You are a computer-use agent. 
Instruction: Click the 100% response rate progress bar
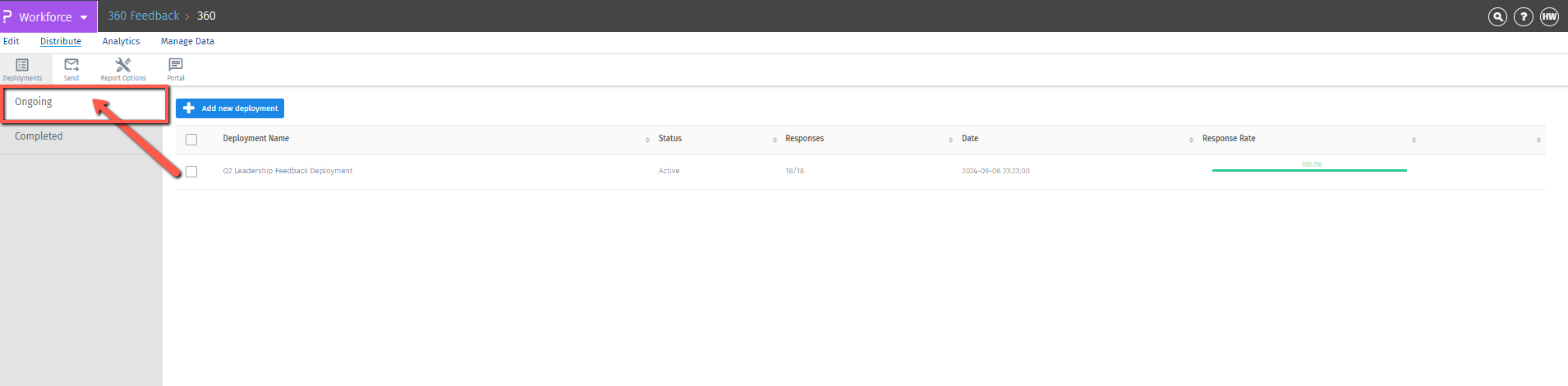(1309, 170)
